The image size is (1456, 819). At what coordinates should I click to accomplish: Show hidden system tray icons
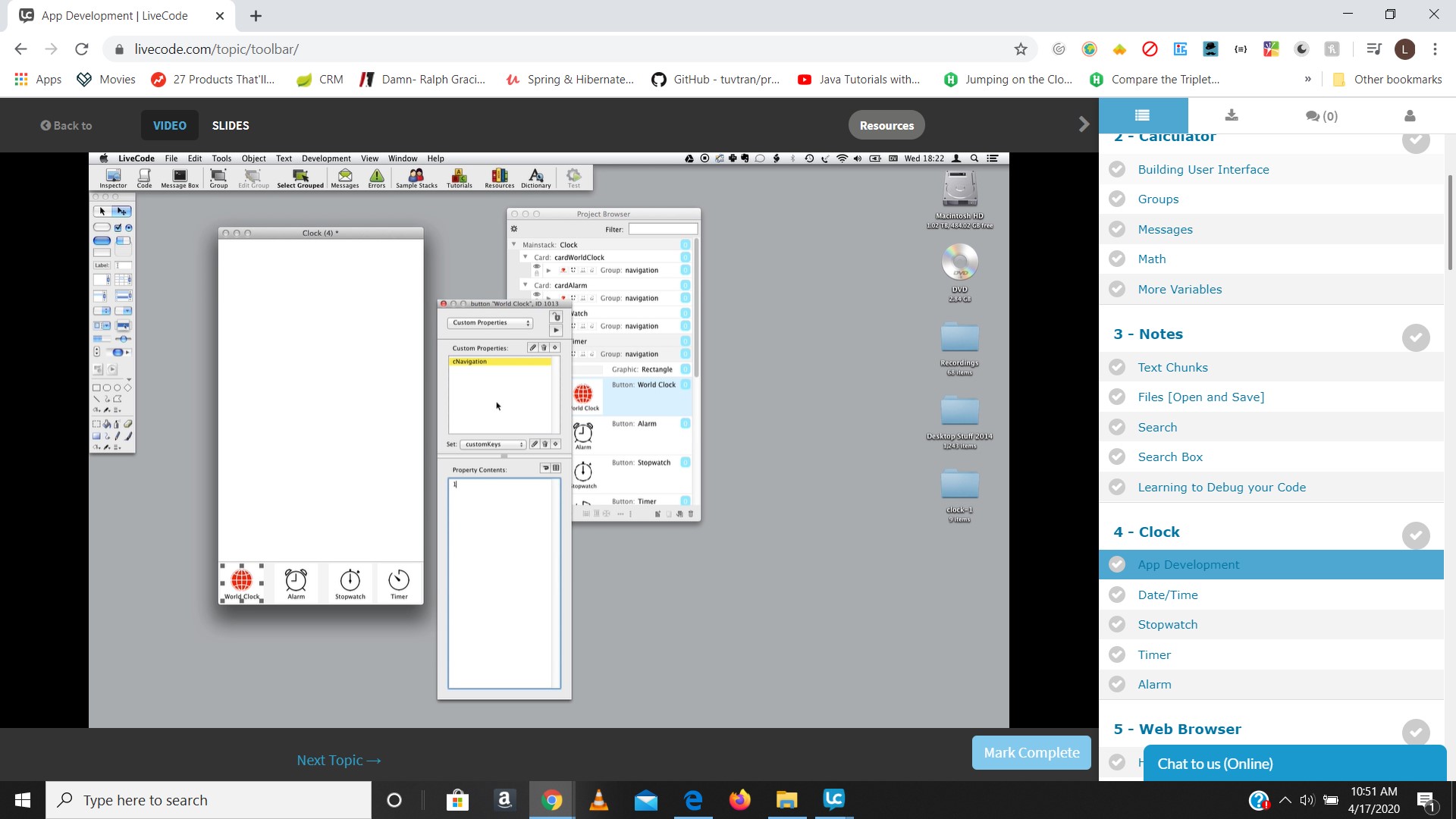(x=1285, y=799)
